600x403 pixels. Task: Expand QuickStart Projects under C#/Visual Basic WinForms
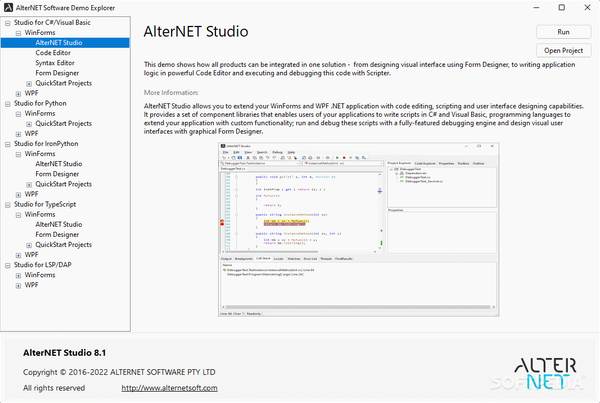(x=29, y=84)
